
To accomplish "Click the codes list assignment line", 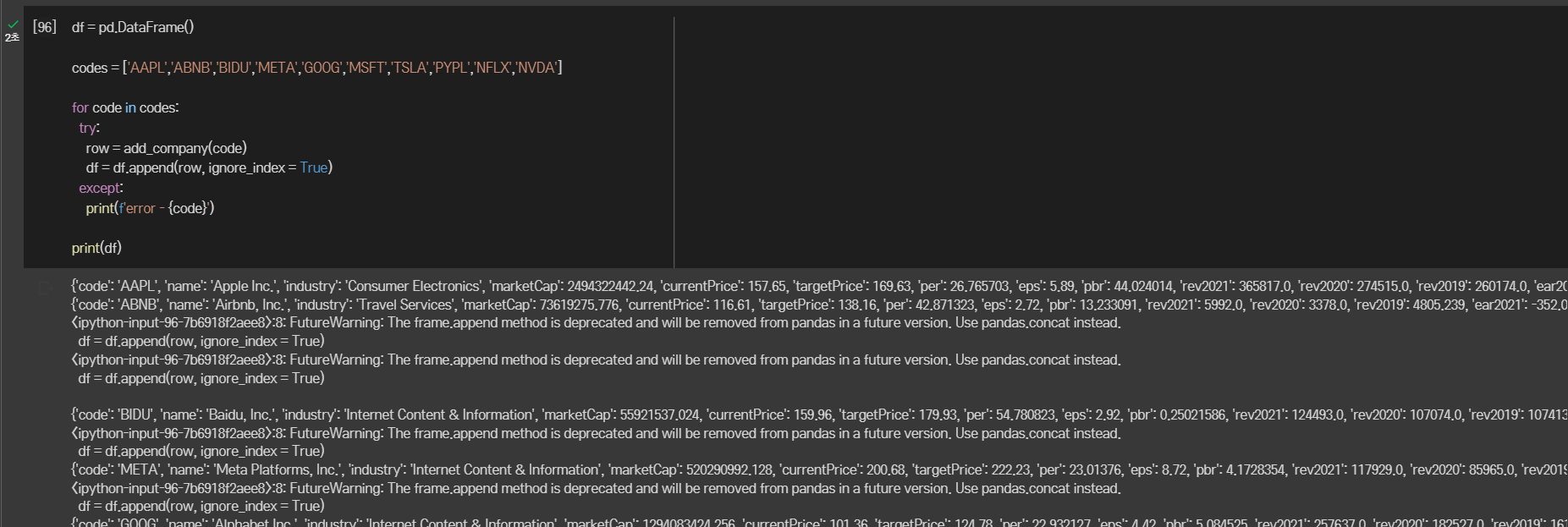I will point(316,68).
